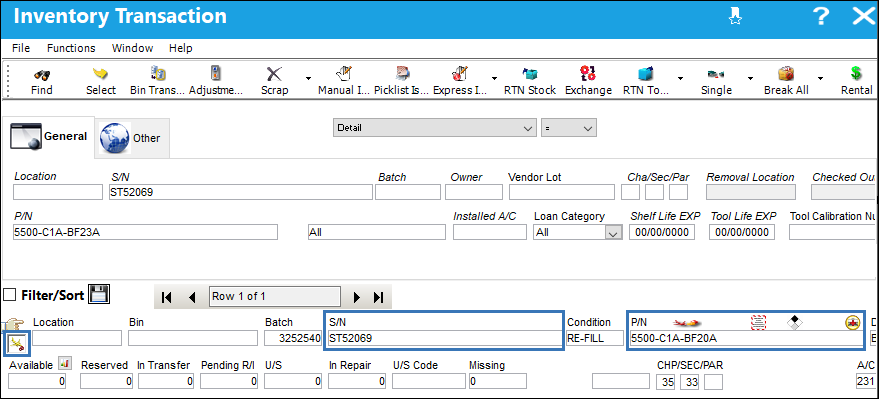
Task: Click the Single toolbar icon
Action: [x=716, y=73]
